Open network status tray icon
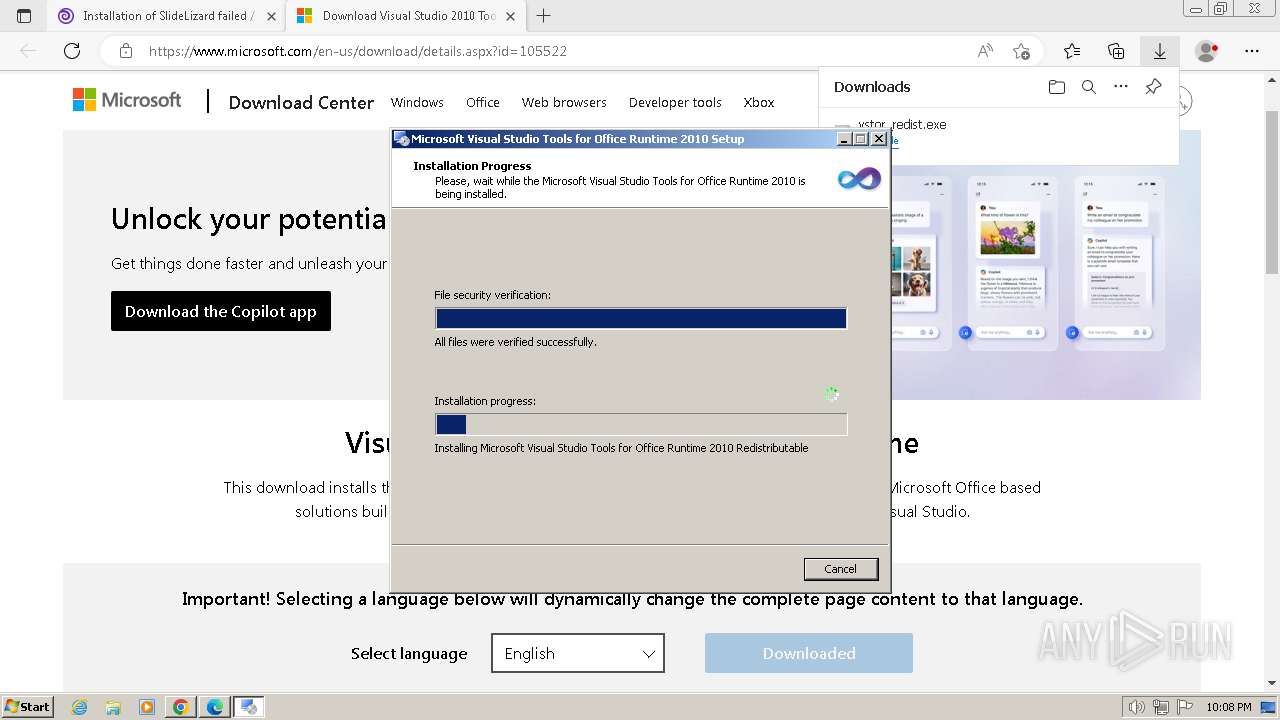Image resolution: width=1280 pixels, height=720 pixels. [x=1161, y=707]
